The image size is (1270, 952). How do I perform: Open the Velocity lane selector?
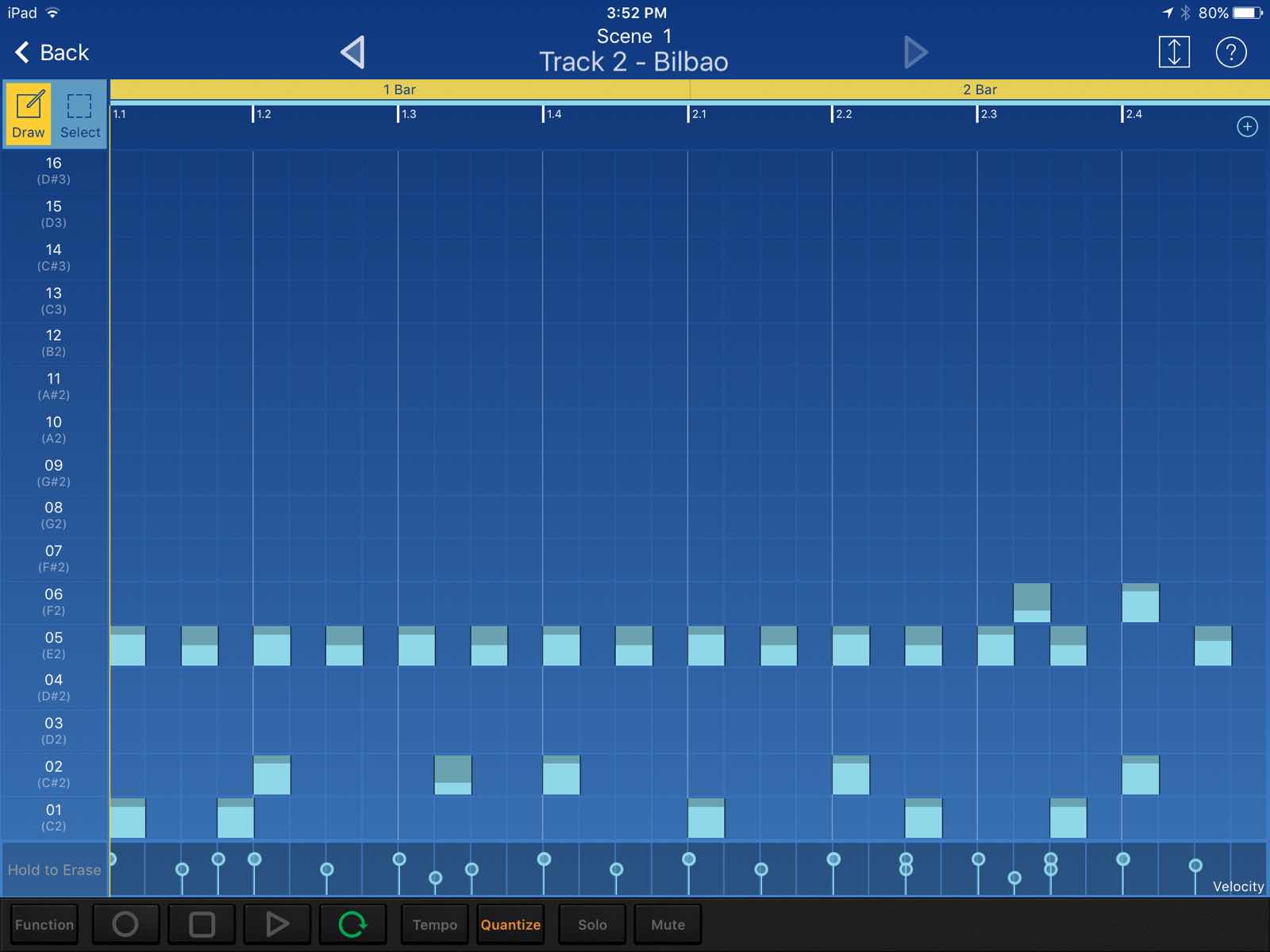click(x=1237, y=886)
